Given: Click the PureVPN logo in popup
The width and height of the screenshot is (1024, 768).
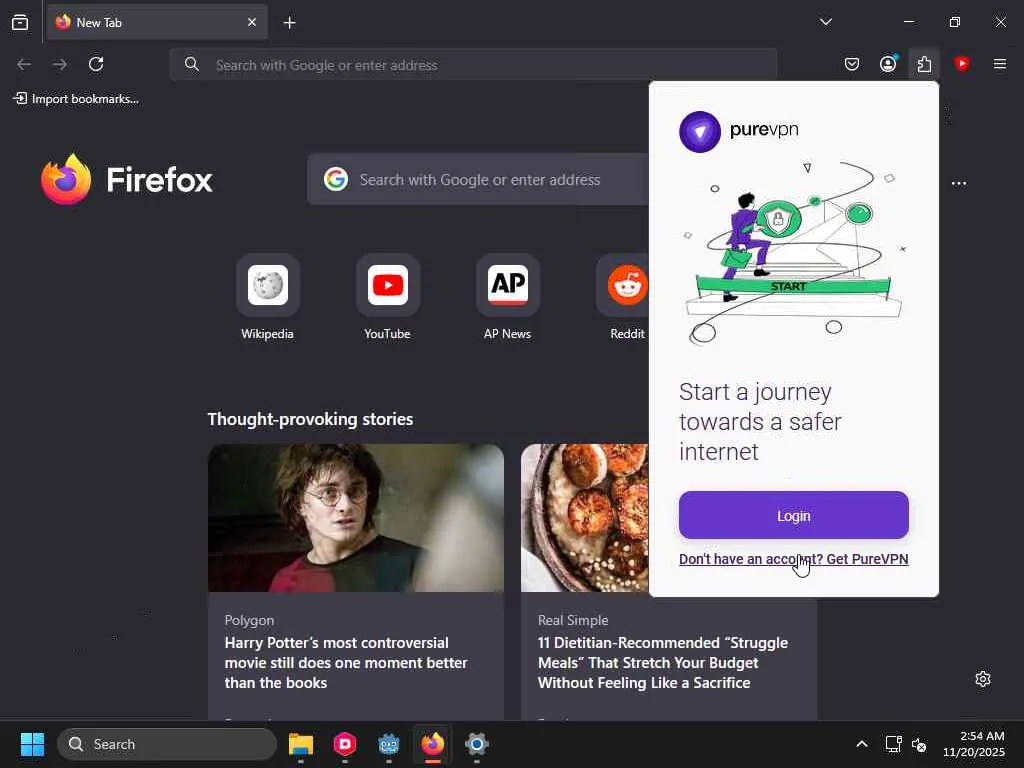Looking at the screenshot, I should pyautogui.click(x=739, y=131).
